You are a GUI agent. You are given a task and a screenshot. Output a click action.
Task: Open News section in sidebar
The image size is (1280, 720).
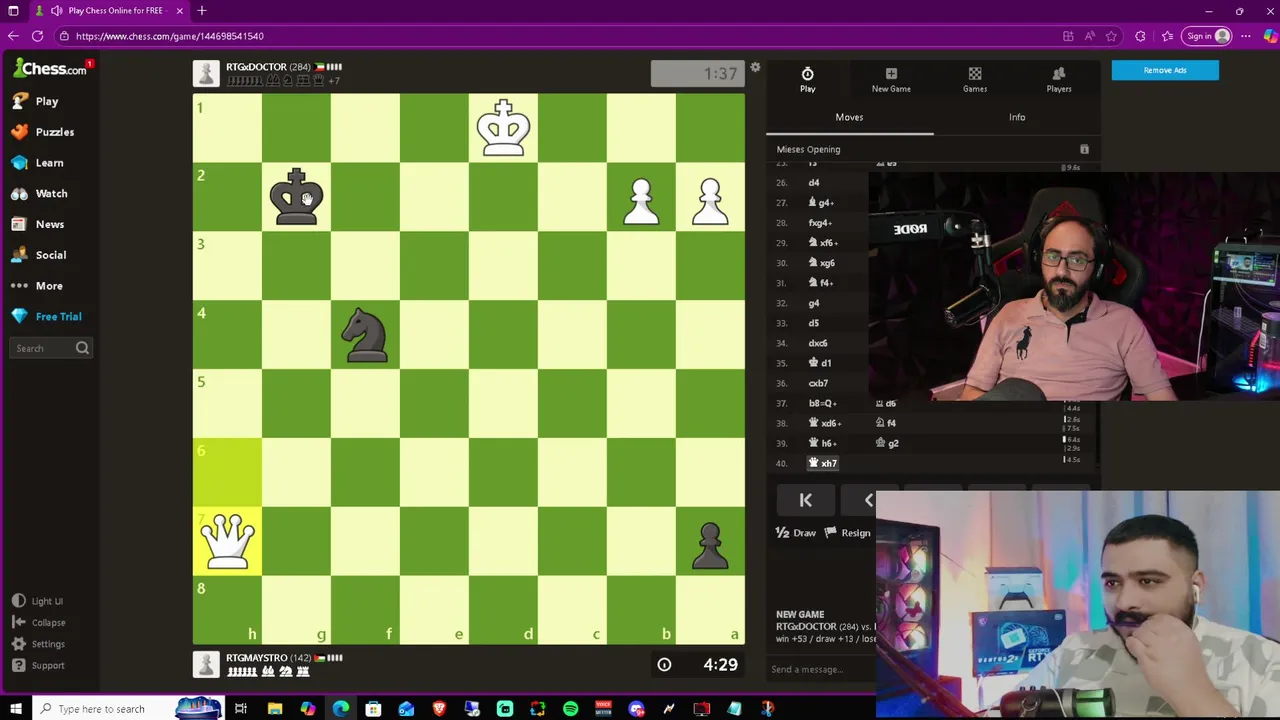point(38,224)
